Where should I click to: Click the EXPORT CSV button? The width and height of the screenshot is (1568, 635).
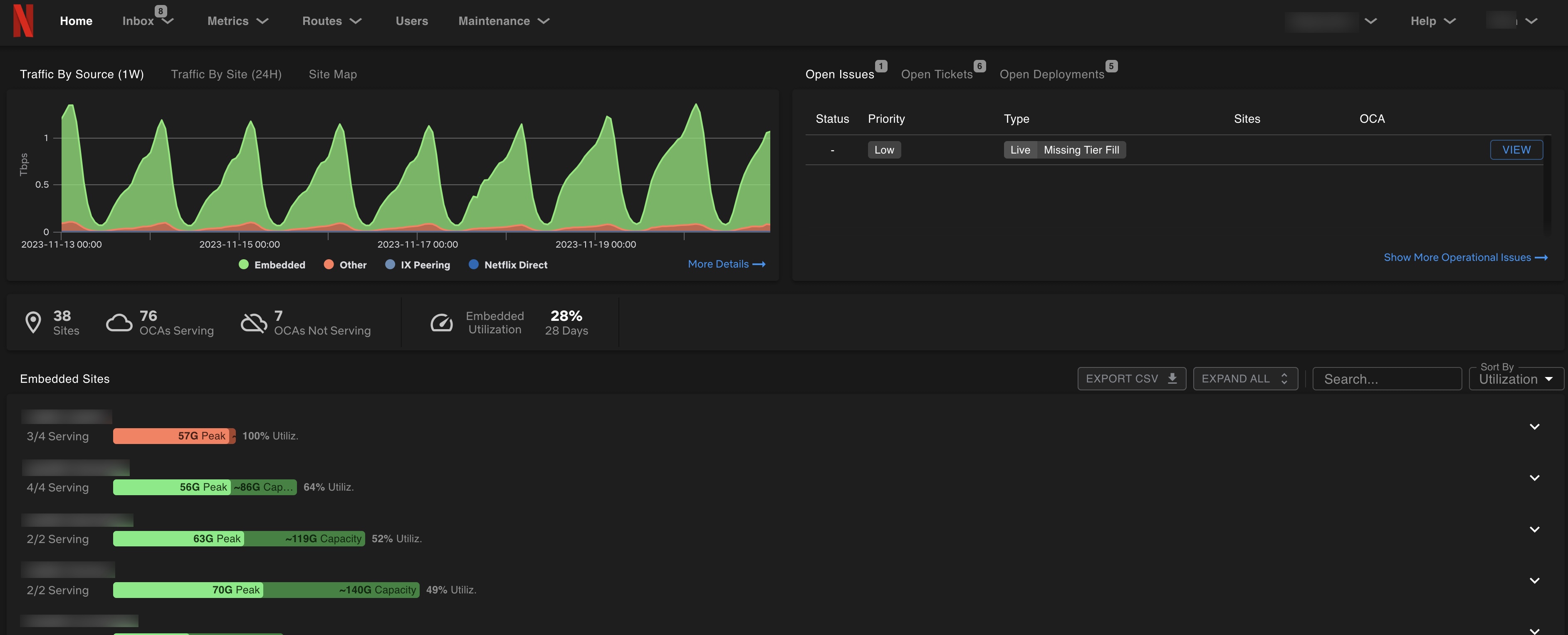coord(1132,379)
